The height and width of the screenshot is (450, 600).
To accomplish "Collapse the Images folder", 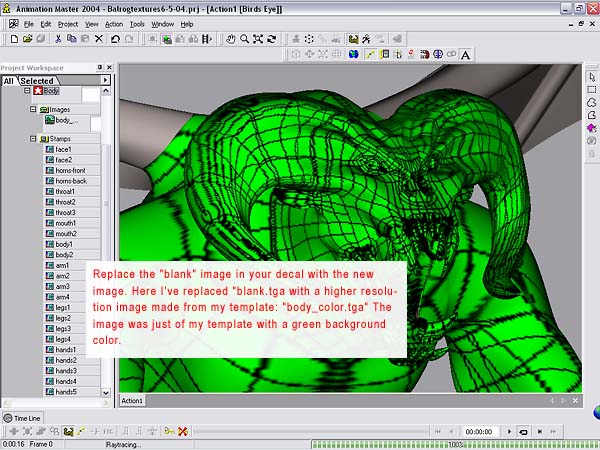I will coord(33,109).
